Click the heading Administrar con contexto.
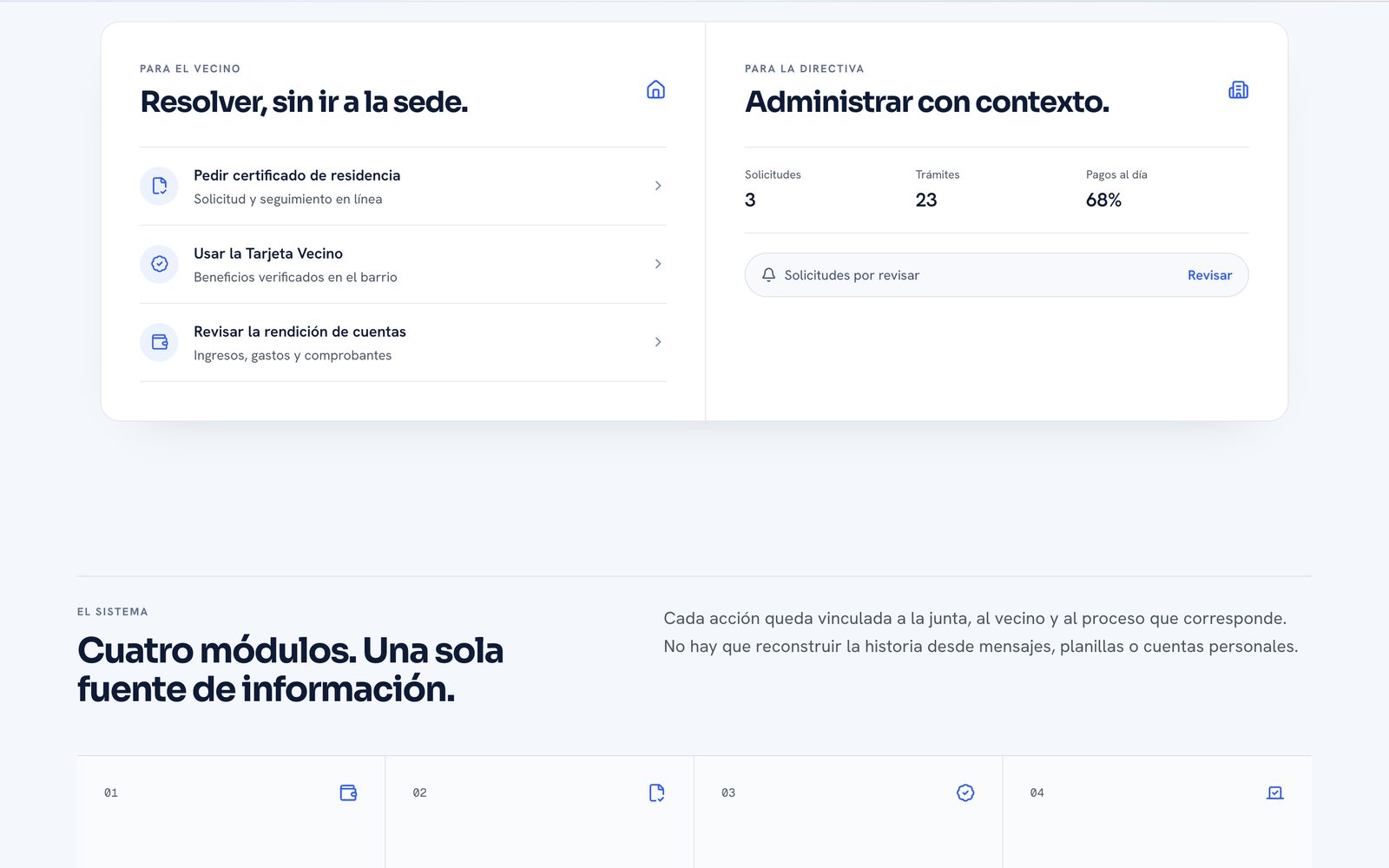 [x=927, y=102]
